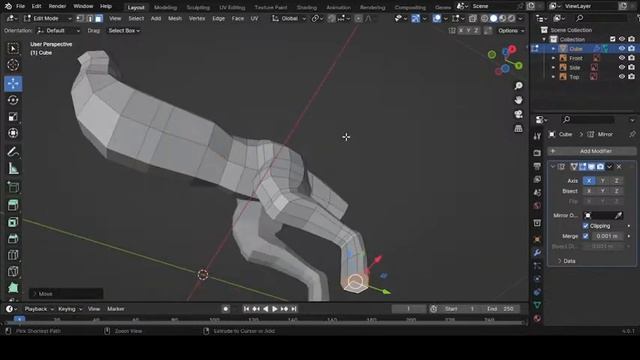Open the Modifiers wrench properties tab

point(537,253)
